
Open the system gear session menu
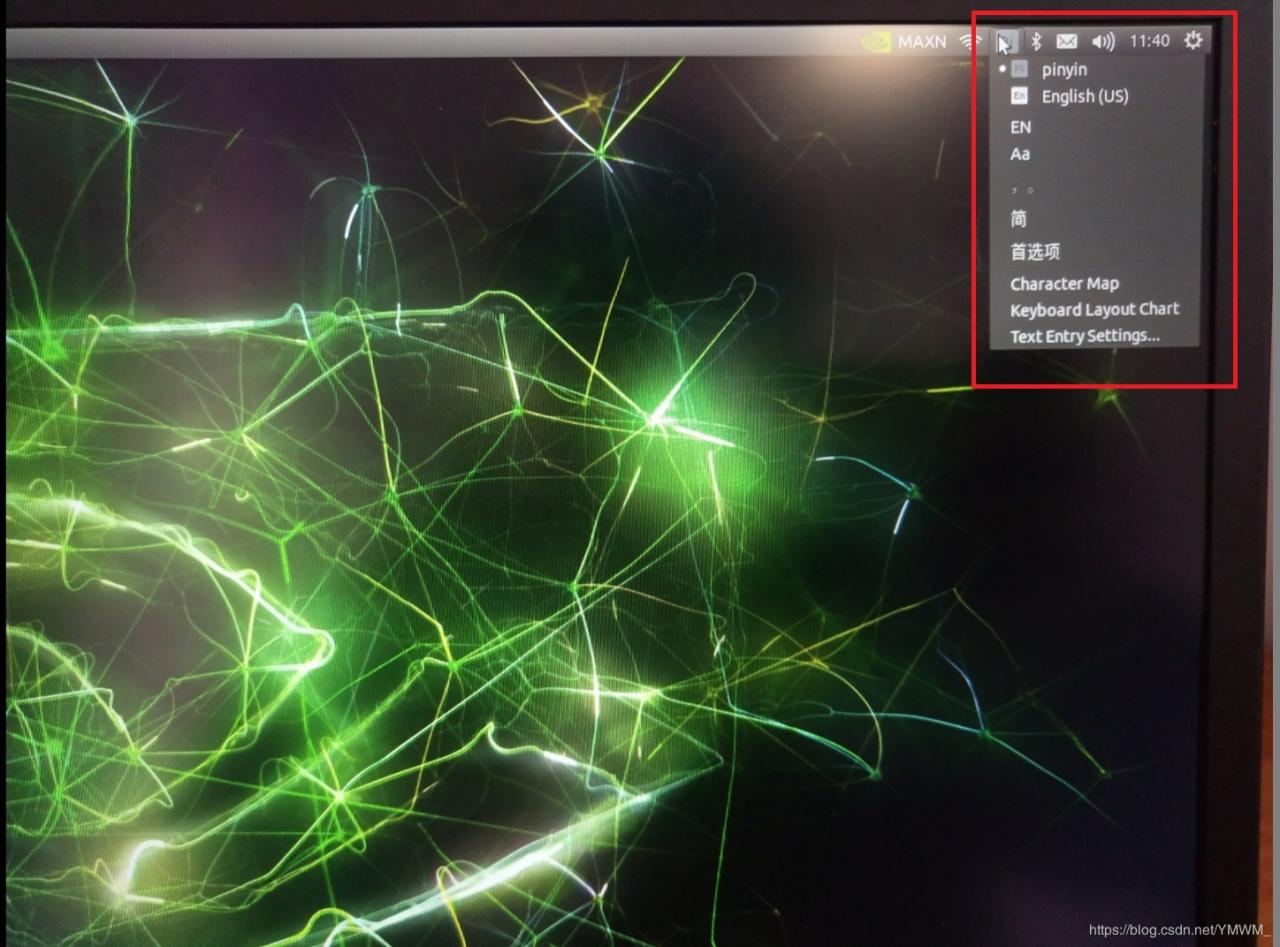click(1193, 41)
